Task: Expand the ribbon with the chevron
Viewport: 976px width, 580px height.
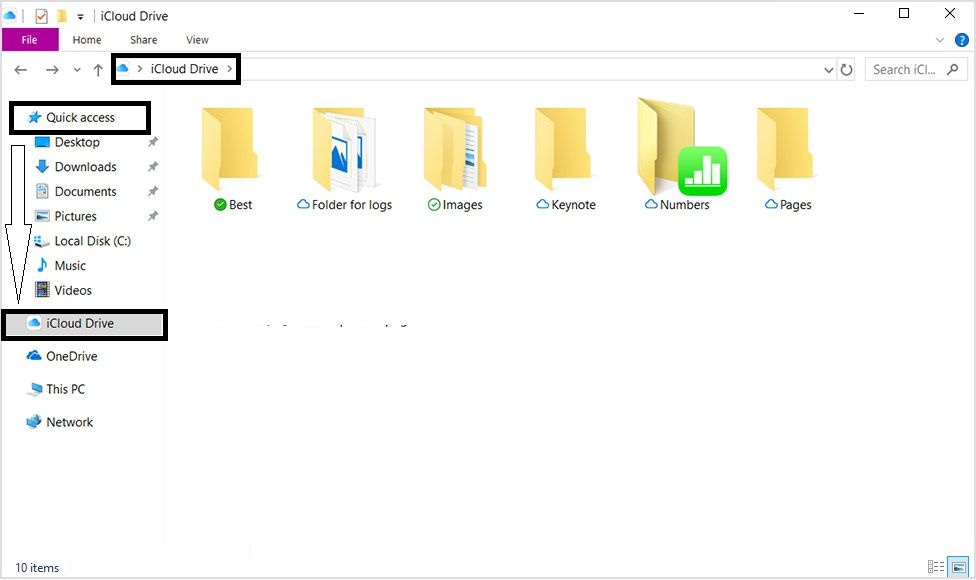Action: 939,40
